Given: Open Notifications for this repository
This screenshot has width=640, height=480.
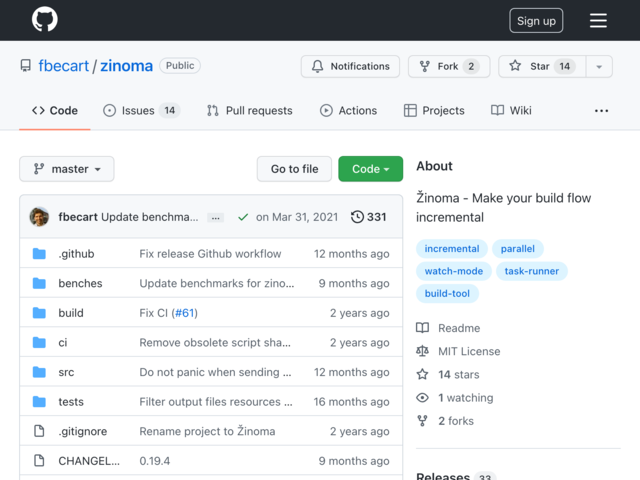Looking at the screenshot, I should (349, 67).
